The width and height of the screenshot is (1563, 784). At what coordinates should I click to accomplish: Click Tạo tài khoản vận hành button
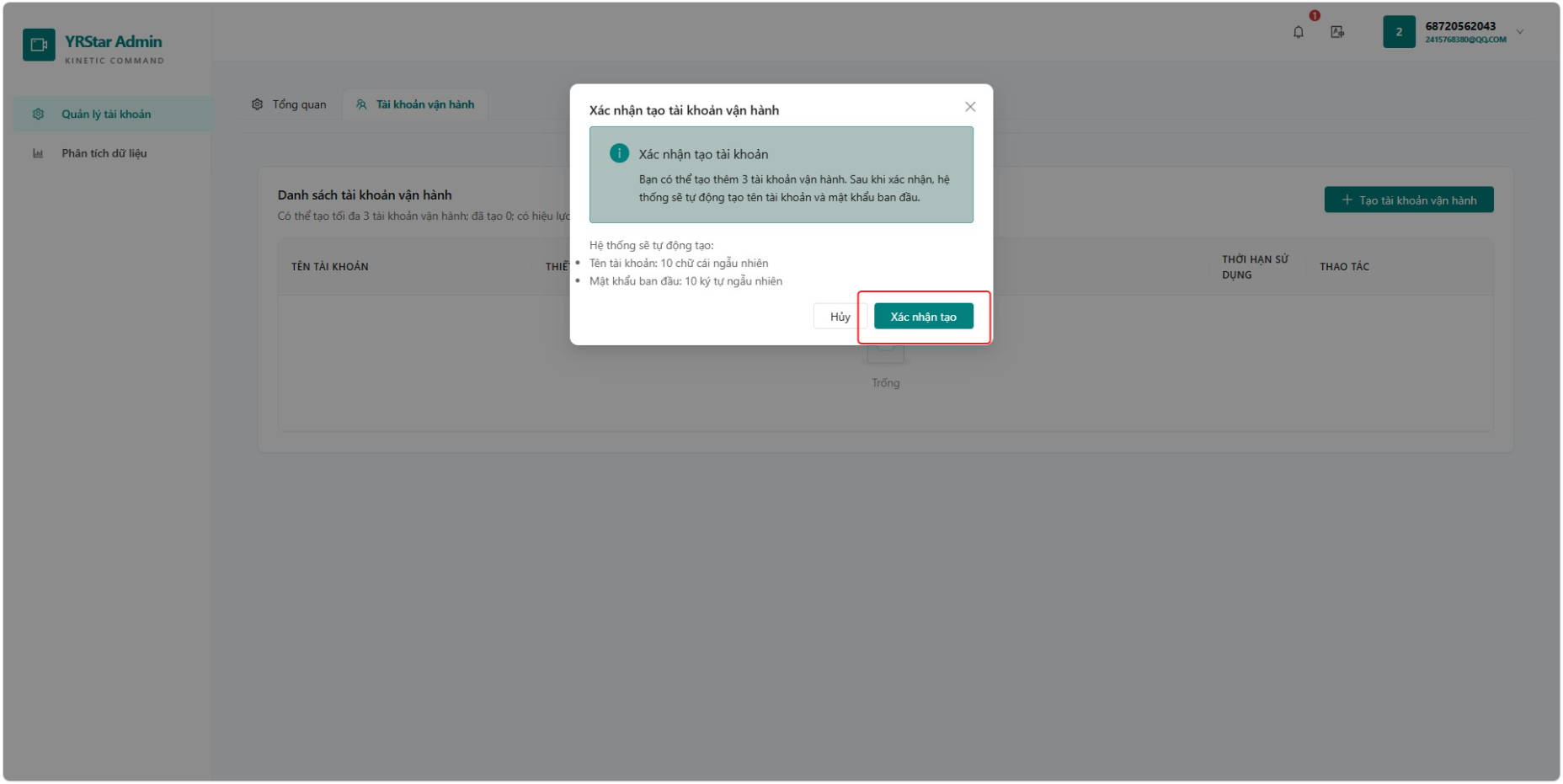pyautogui.click(x=1409, y=200)
